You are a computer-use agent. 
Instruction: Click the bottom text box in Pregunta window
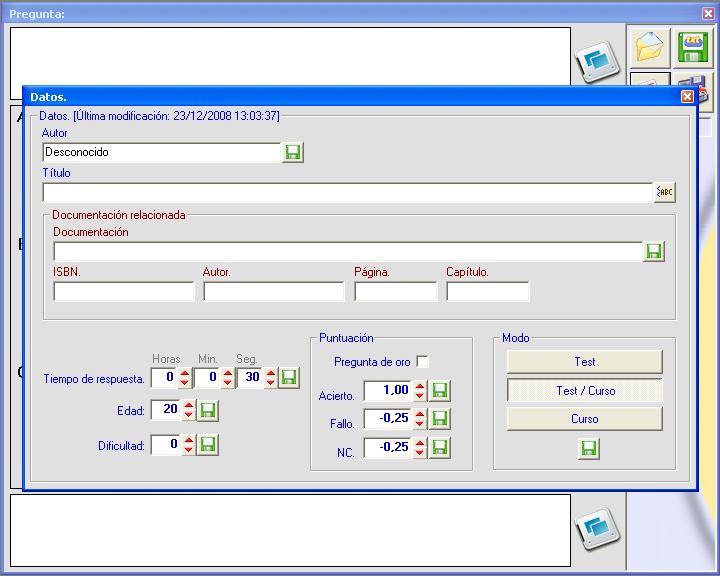tap(290, 530)
